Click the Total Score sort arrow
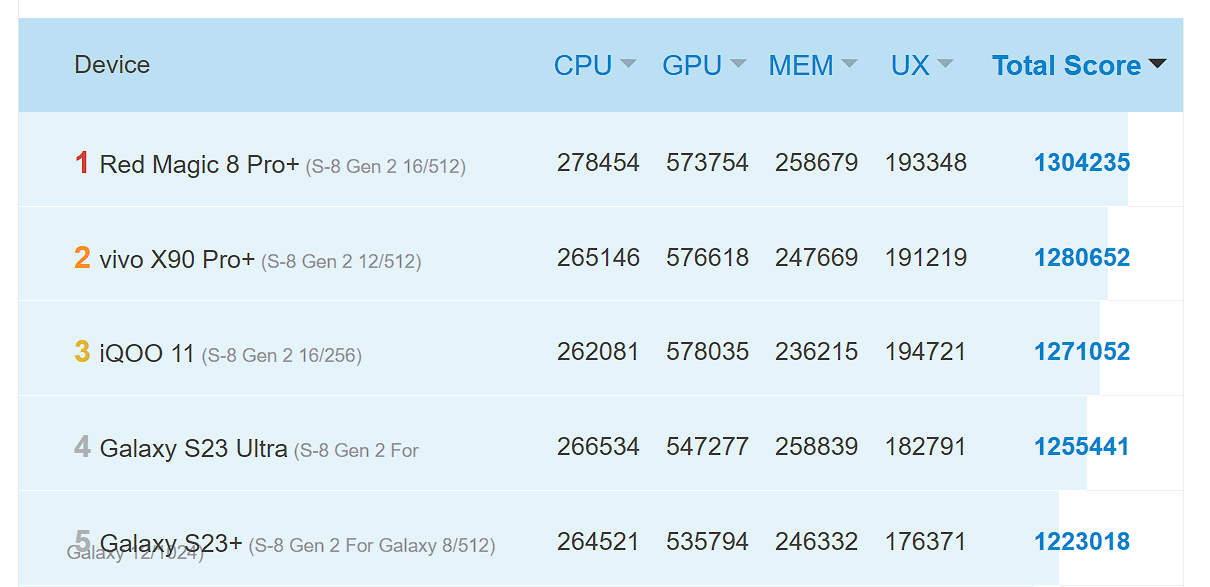 1158,64
